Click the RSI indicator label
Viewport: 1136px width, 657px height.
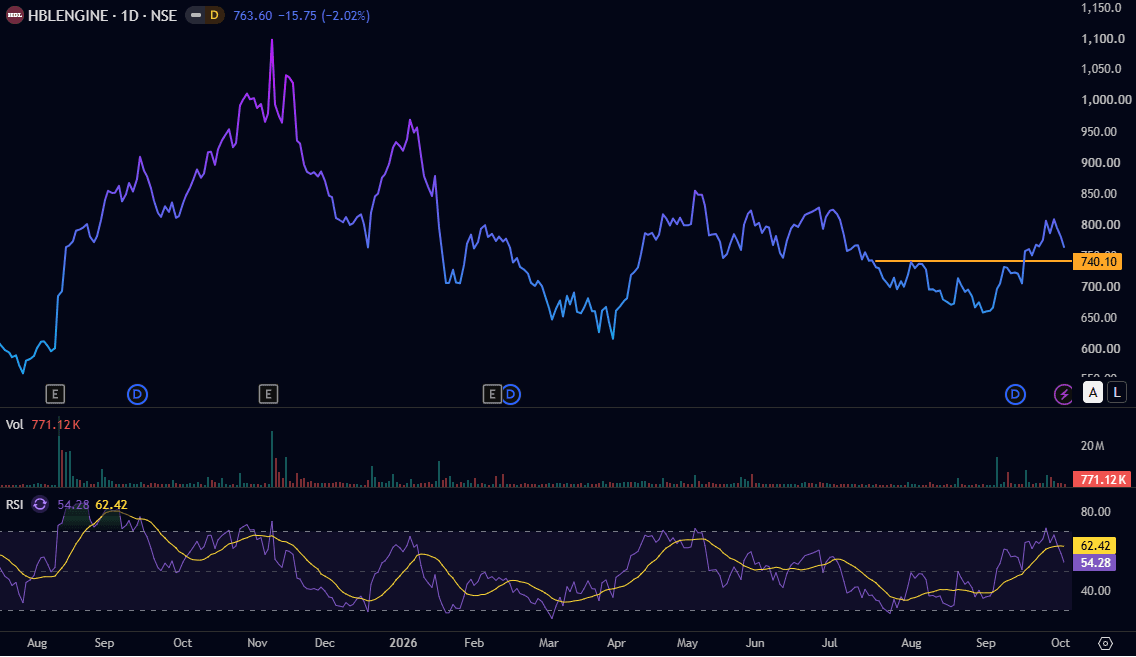14,504
